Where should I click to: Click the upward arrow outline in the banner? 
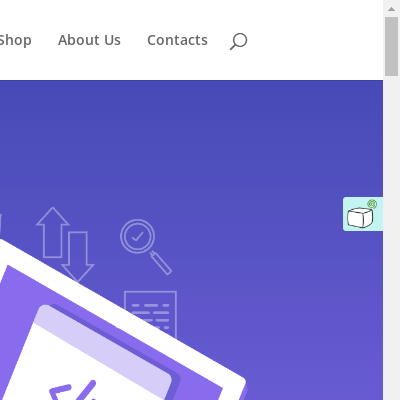point(53,232)
